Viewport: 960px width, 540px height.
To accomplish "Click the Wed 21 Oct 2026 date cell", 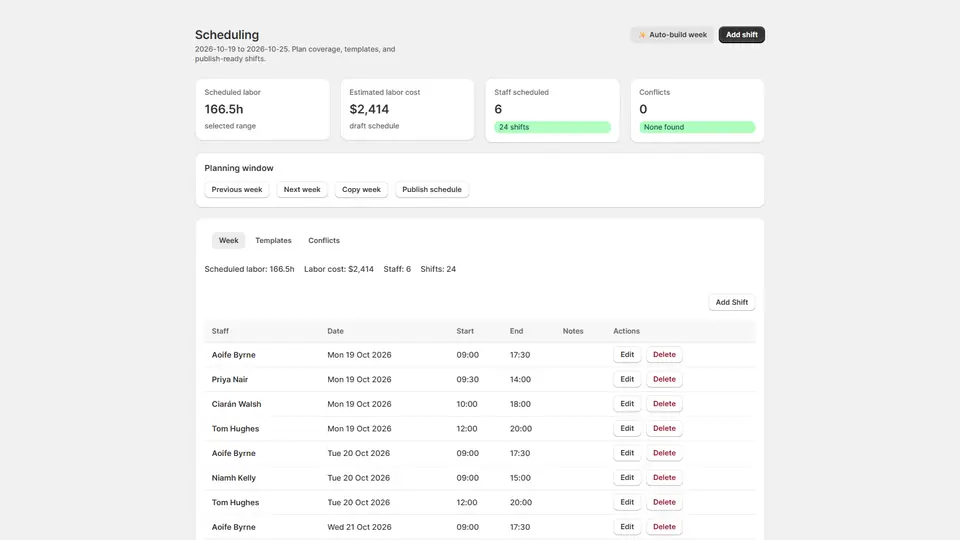I will tap(359, 527).
